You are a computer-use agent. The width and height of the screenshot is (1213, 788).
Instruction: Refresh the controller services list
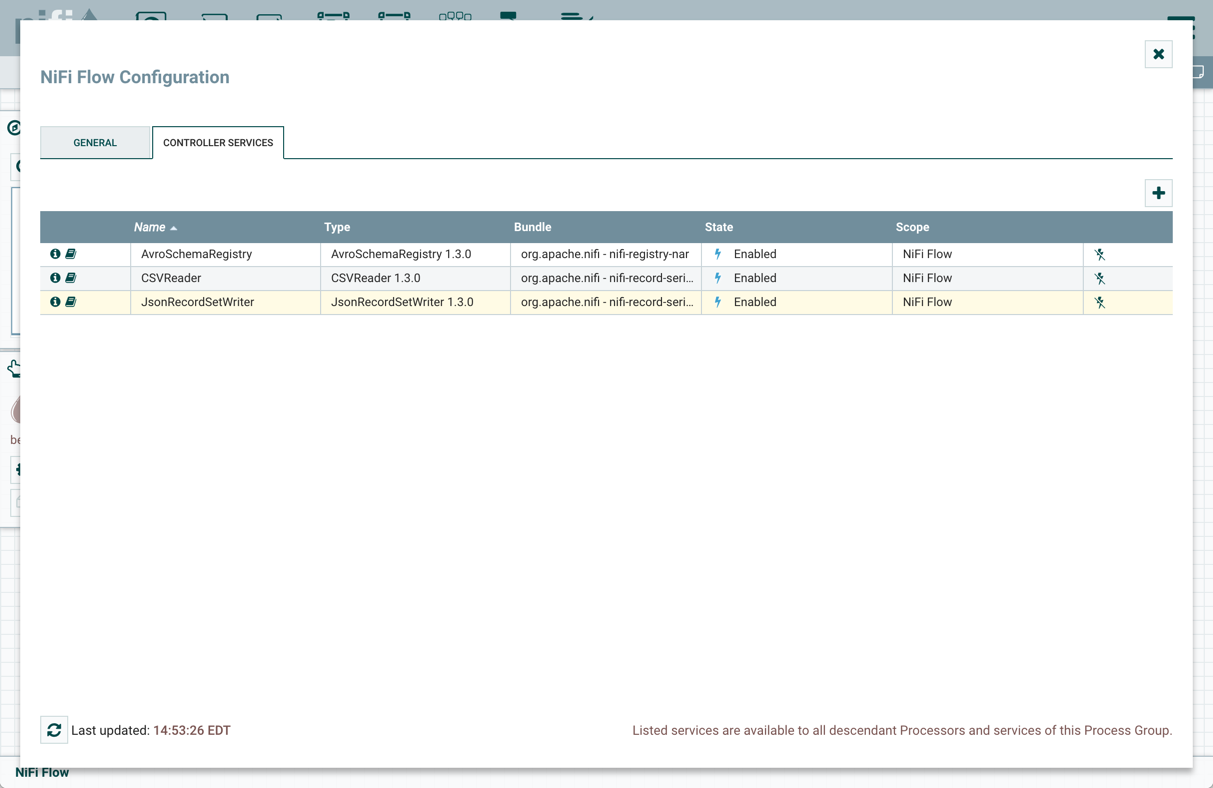(x=54, y=730)
